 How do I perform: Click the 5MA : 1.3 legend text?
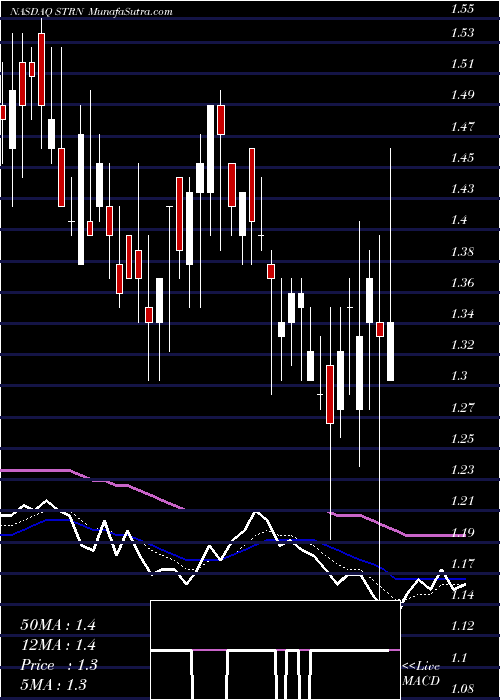(54, 684)
